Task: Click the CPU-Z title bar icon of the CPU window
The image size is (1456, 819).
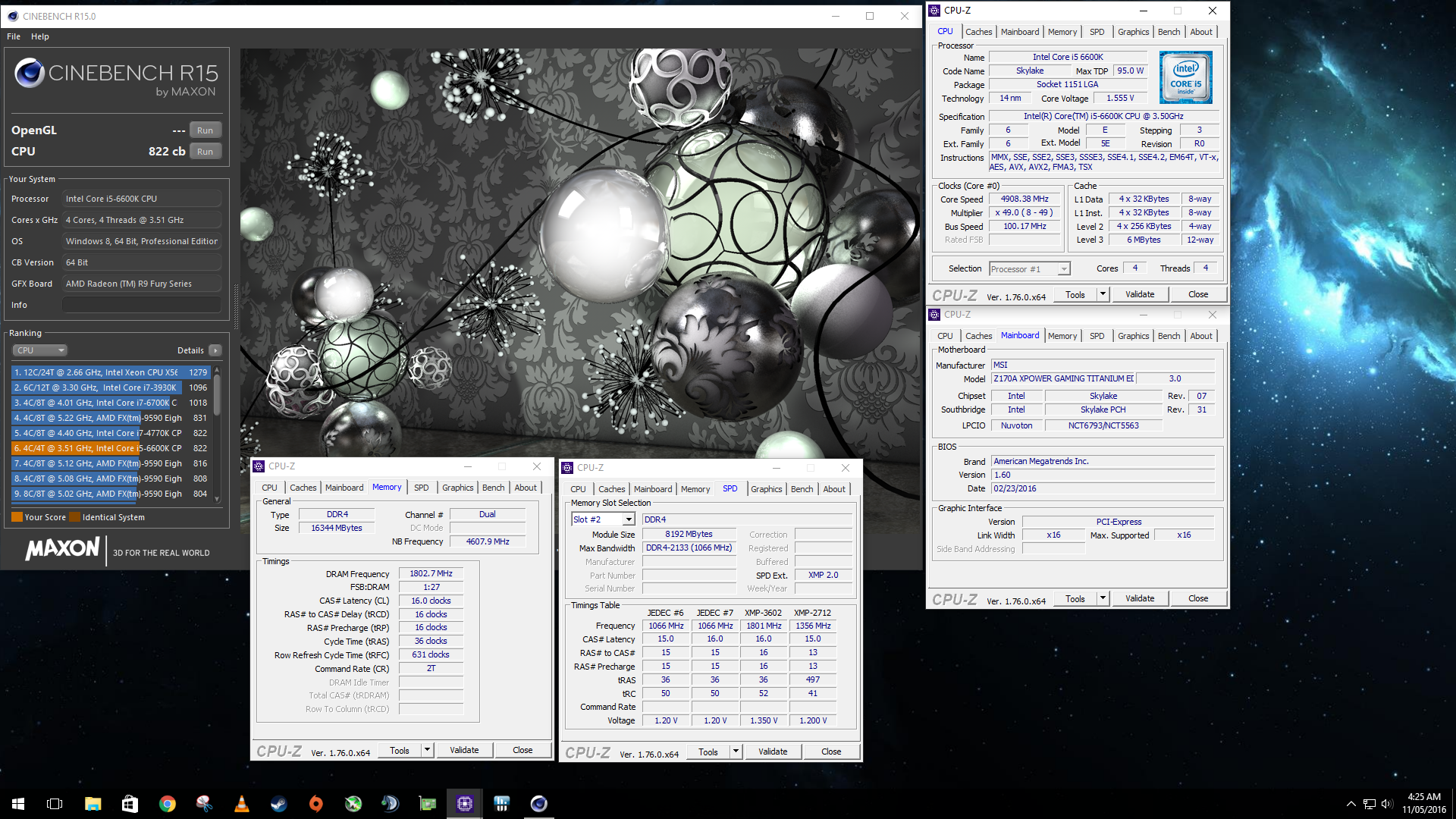Action: tap(934, 11)
